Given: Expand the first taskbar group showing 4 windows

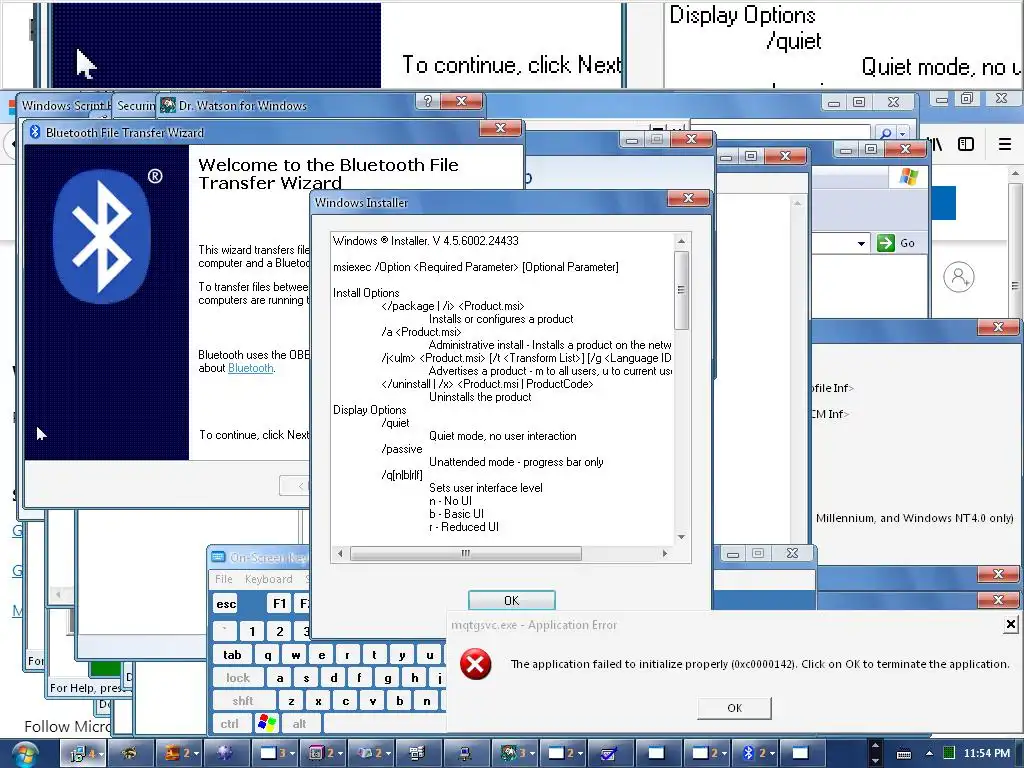Looking at the screenshot, I should (x=83, y=753).
